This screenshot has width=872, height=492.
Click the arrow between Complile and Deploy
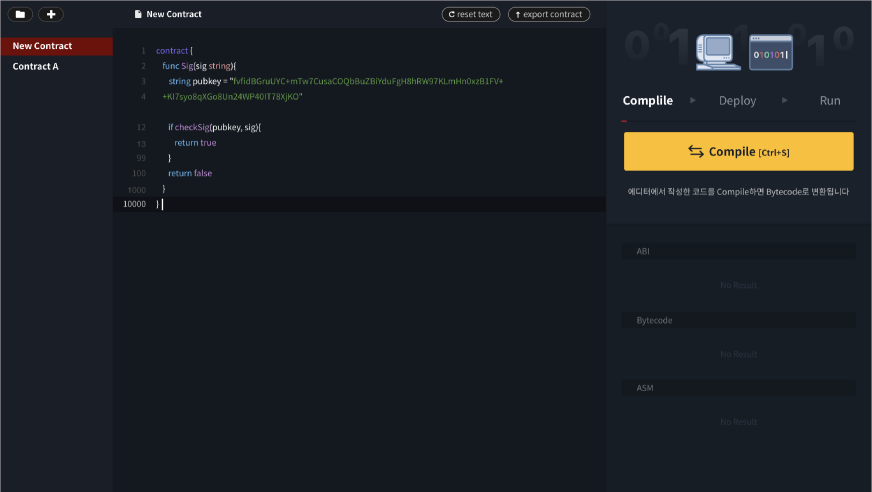coord(693,100)
